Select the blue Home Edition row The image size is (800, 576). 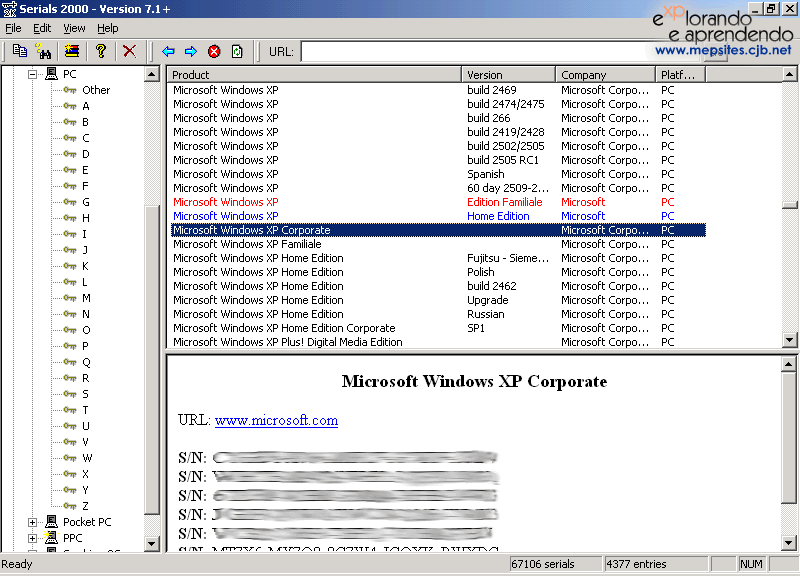pyautogui.click(x=438, y=216)
